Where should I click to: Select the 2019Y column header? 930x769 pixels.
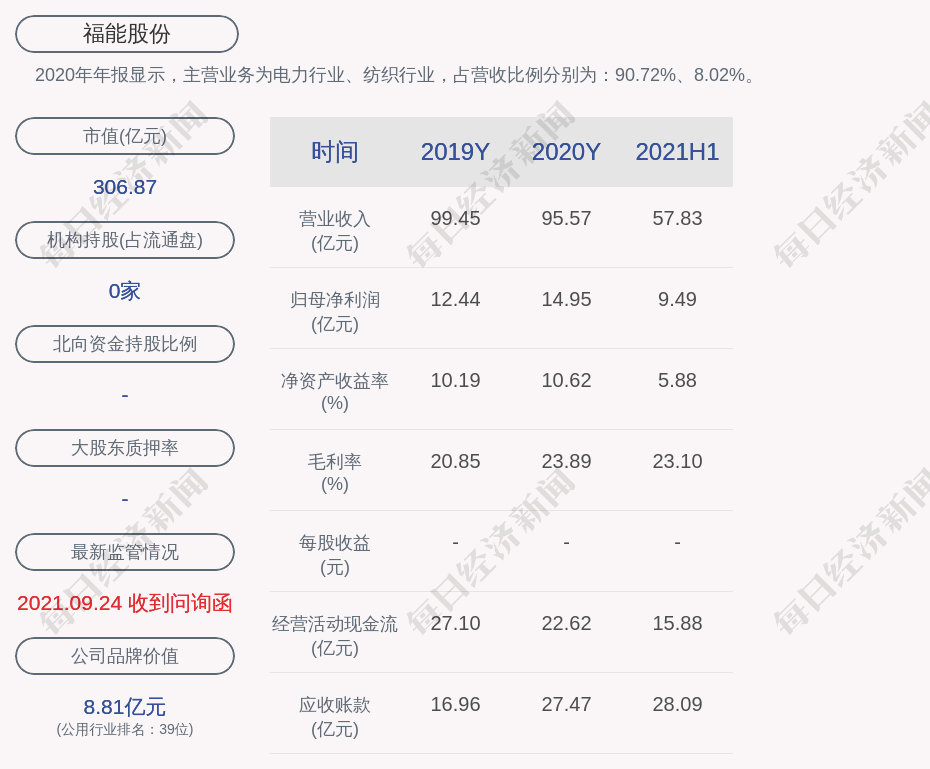pyautogui.click(x=455, y=152)
